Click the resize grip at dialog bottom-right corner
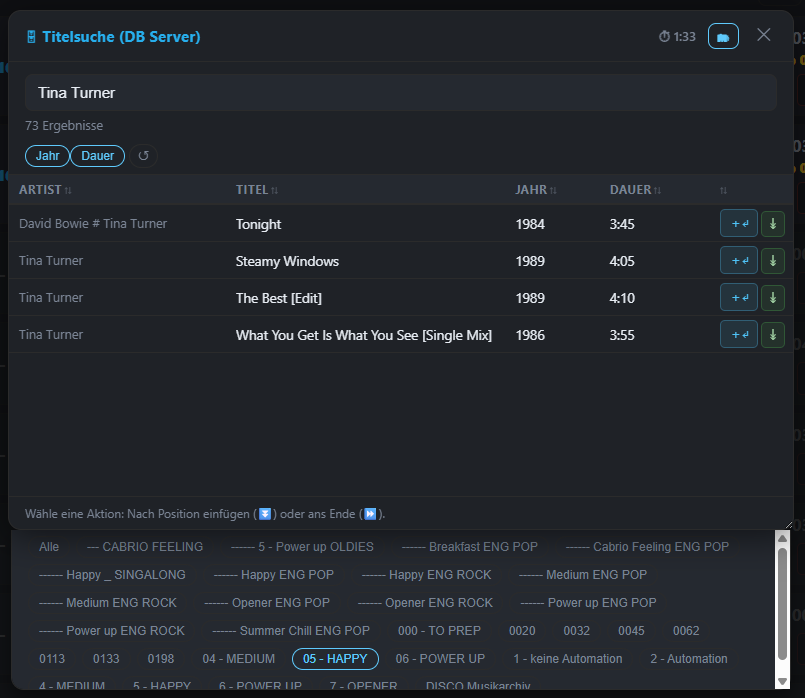The height and width of the screenshot is (698, 805). tap(789, 525)
